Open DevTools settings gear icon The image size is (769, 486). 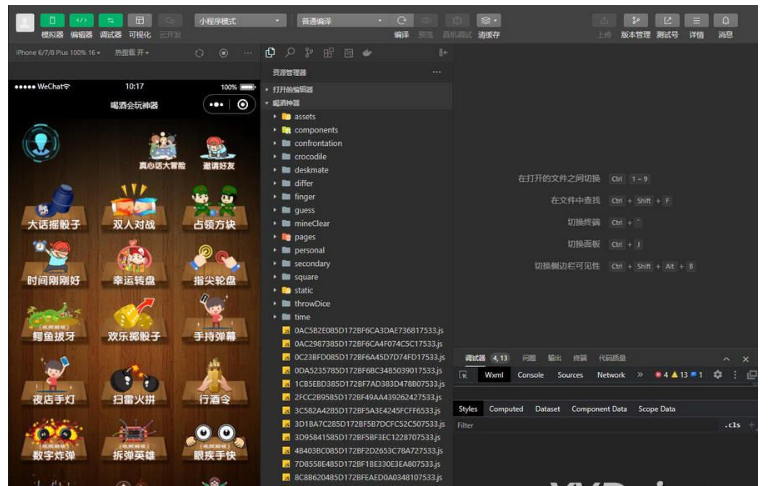point(717,375)
